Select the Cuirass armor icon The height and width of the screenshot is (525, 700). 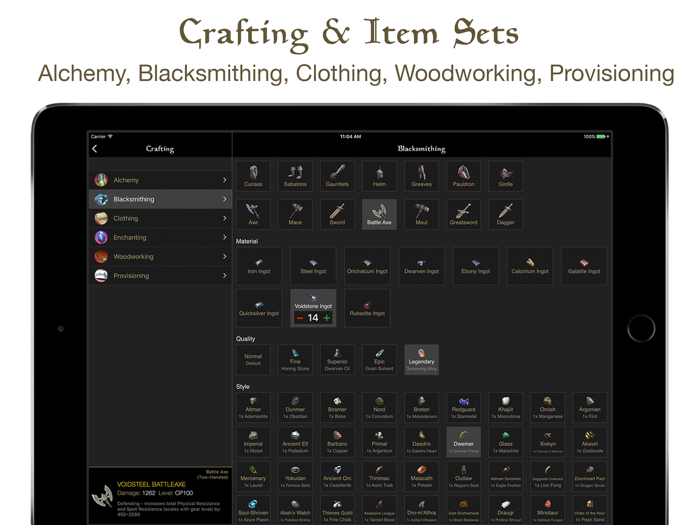tap(253, 176)
